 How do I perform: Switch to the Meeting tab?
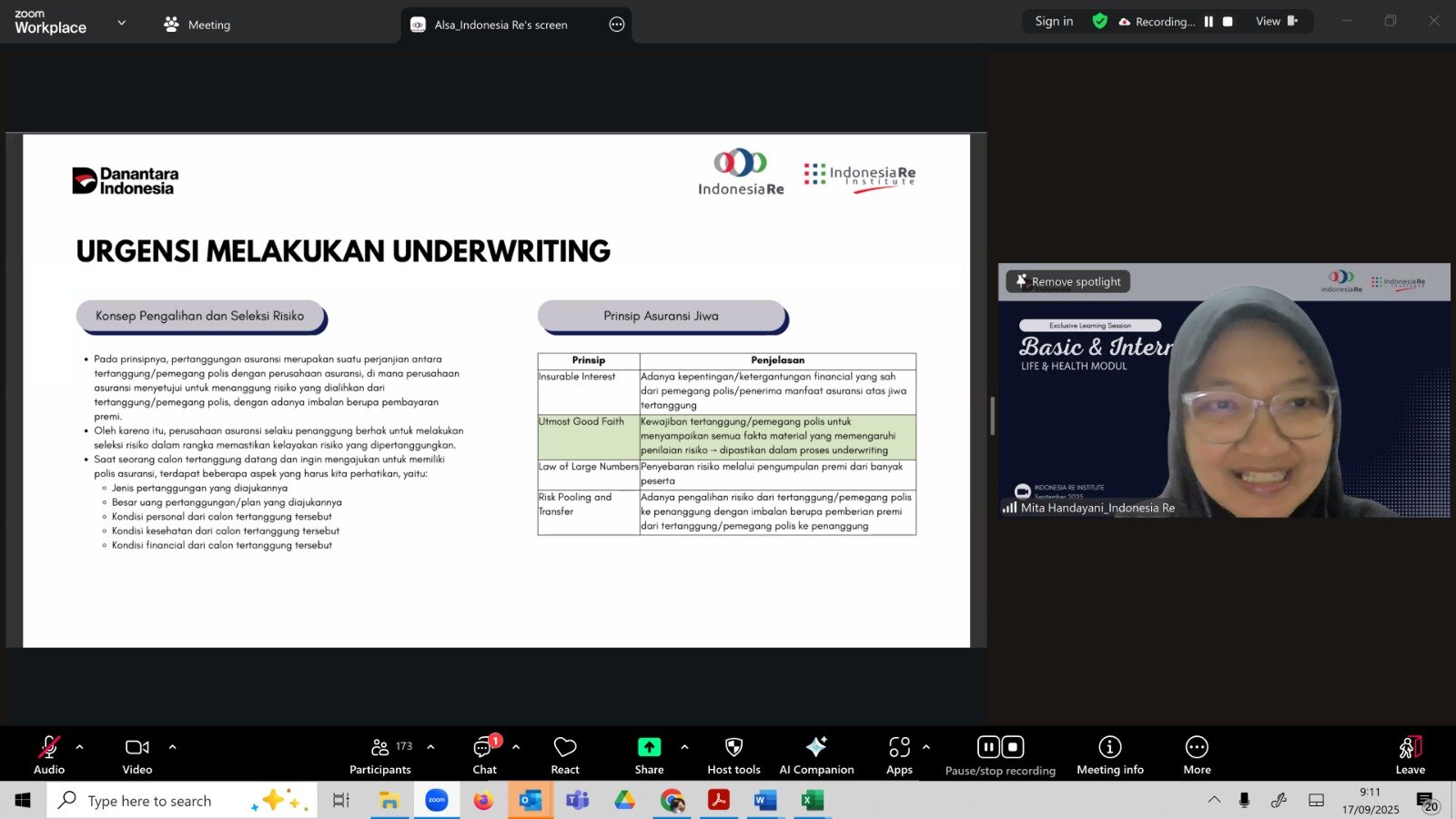point(197,25)
